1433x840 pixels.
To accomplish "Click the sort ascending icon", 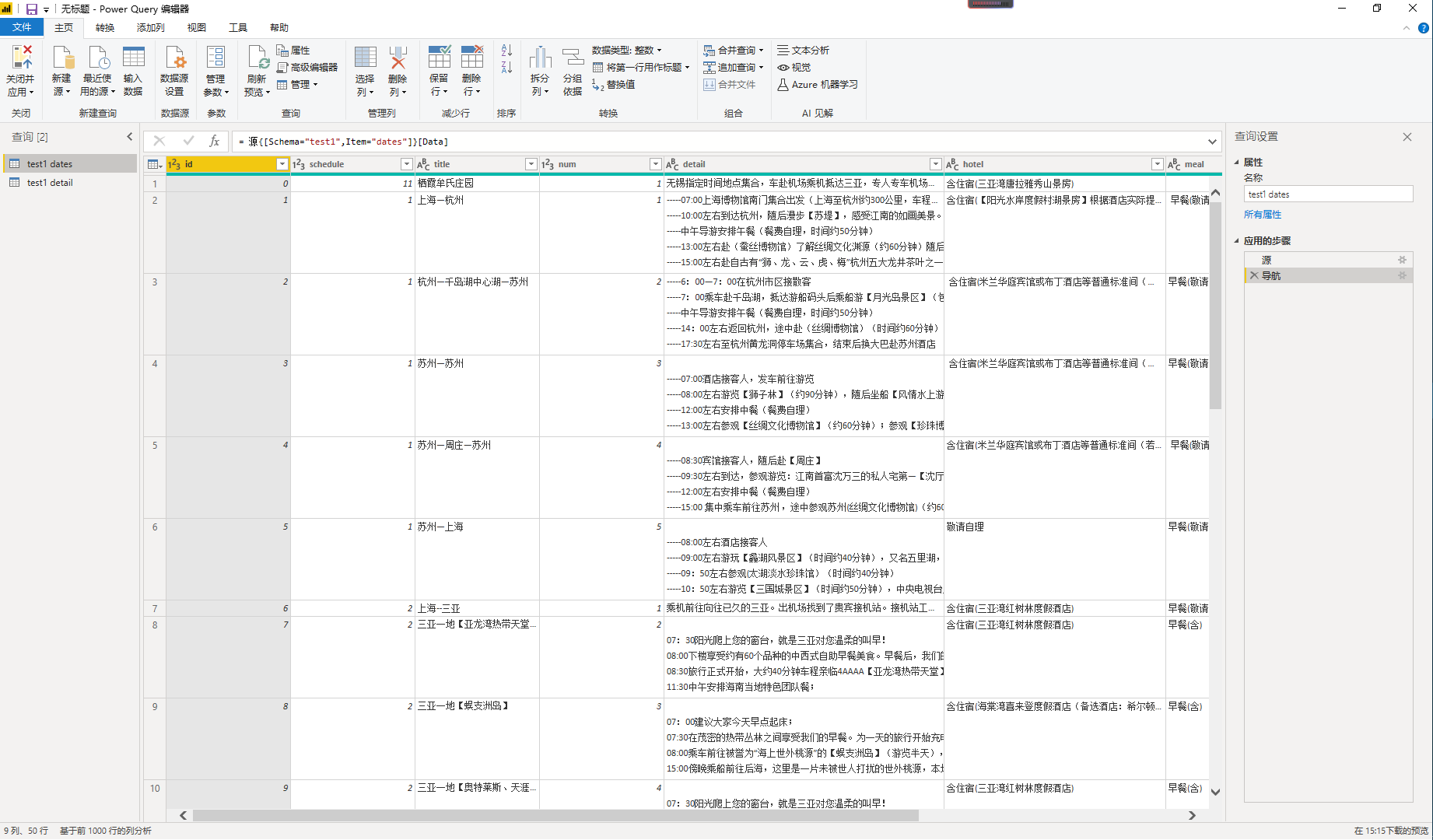I will [506, 51].
